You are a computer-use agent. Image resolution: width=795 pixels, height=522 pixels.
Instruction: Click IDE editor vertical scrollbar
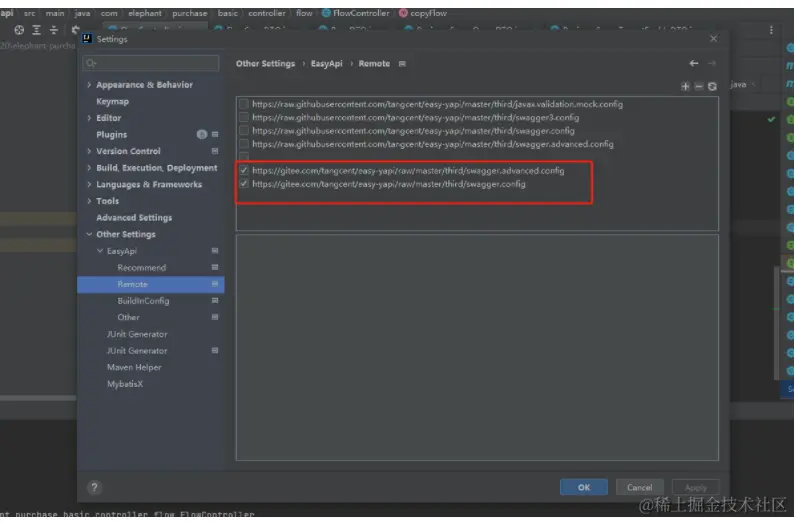[776, 323]
